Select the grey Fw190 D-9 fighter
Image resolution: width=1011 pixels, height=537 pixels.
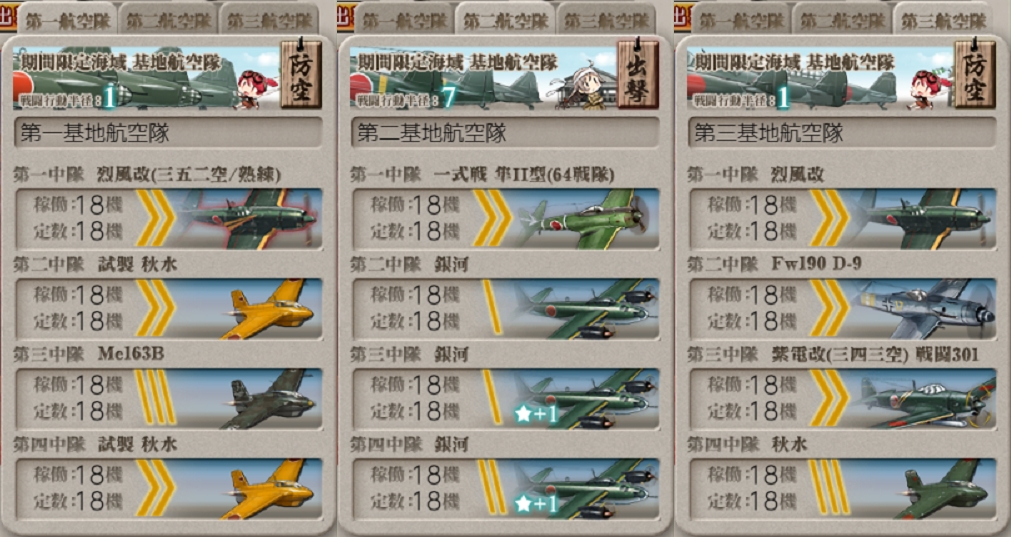click(843, 309)
